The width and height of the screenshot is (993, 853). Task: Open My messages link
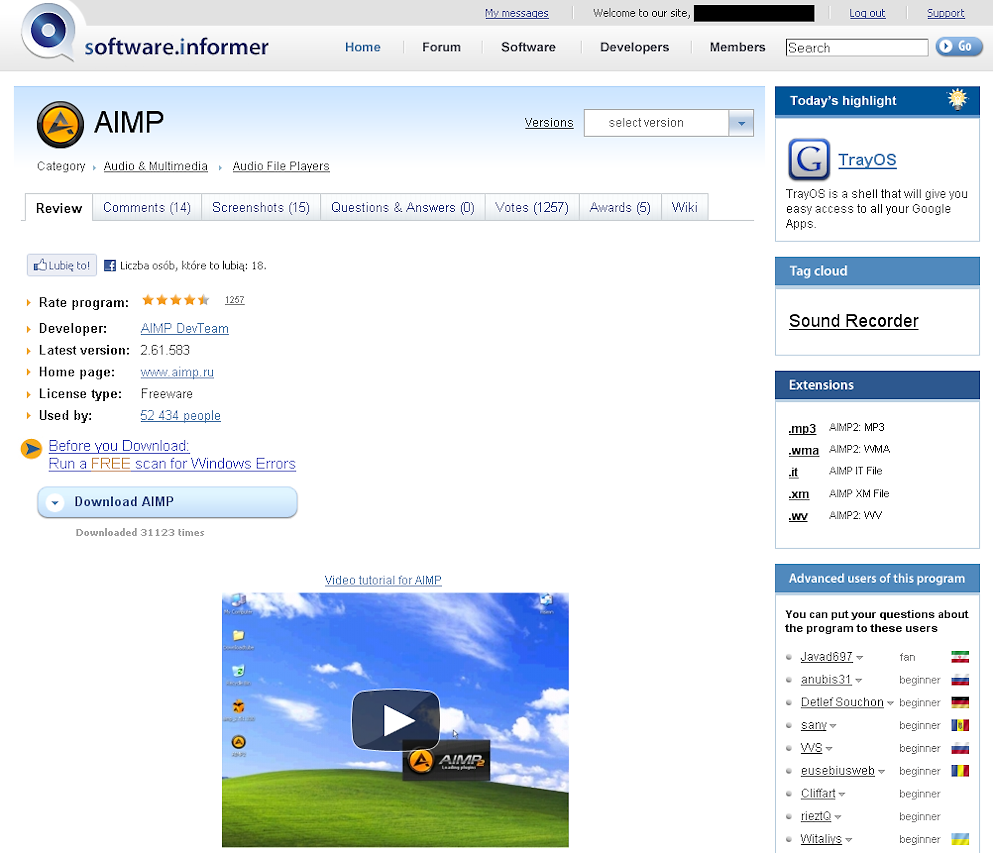pyautogui.click(x=517, y=13)
